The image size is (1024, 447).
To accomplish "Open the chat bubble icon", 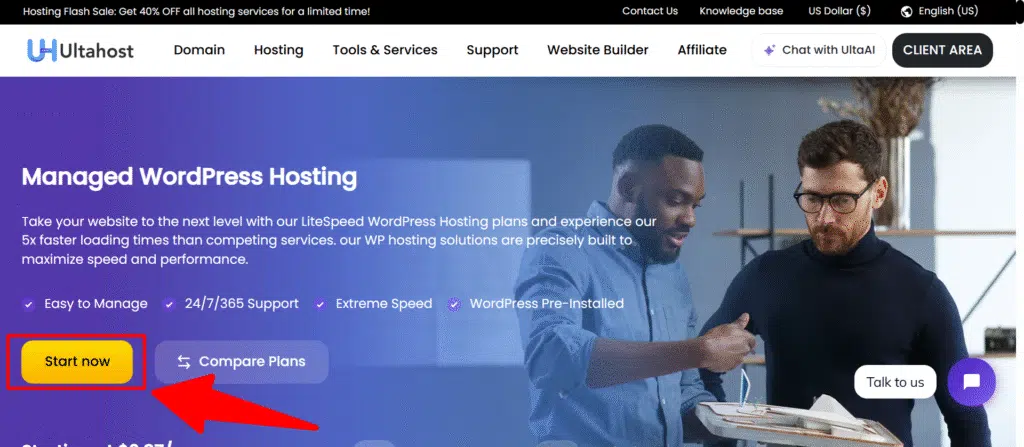I will (971, 381).
